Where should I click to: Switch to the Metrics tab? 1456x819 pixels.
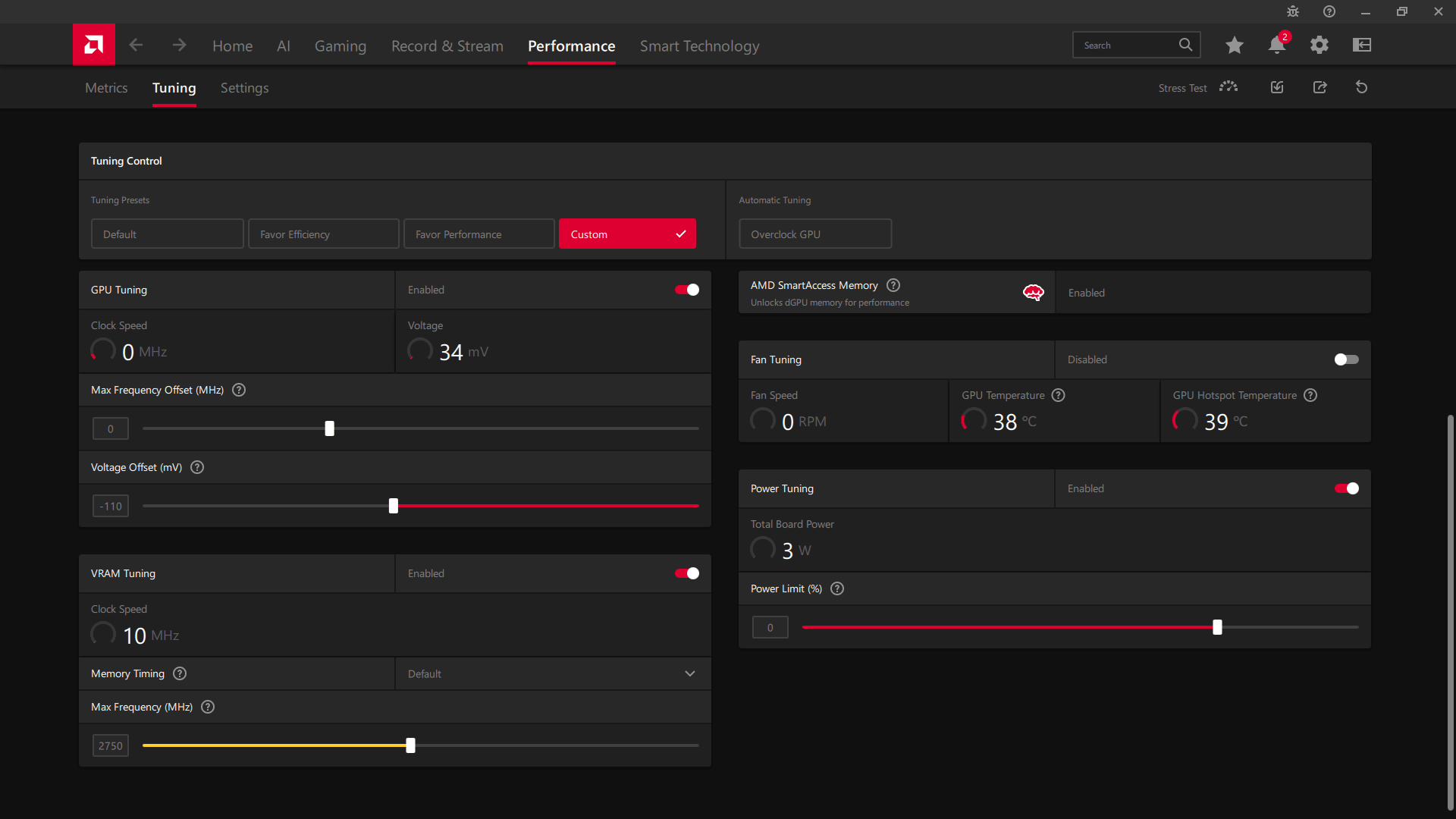[106, 88]
